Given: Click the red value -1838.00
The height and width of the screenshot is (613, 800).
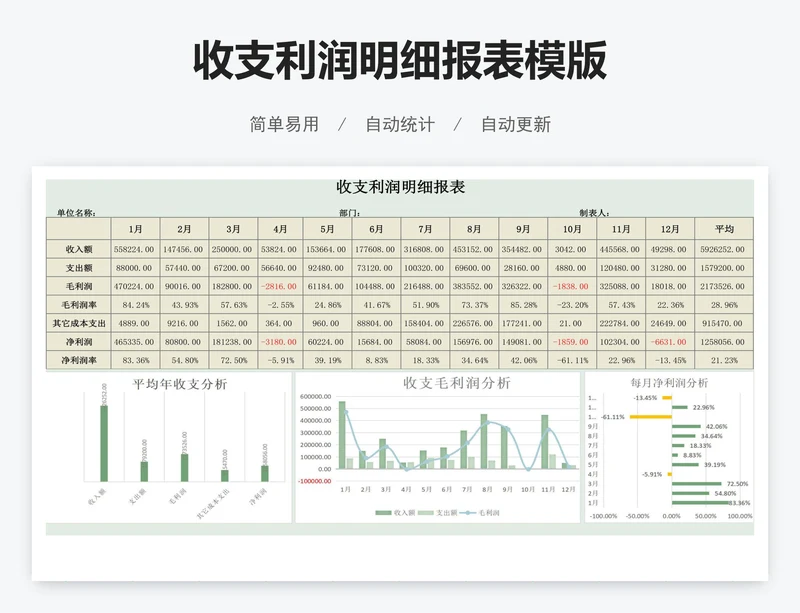Looking at the screenshot, I should [571, 286].
